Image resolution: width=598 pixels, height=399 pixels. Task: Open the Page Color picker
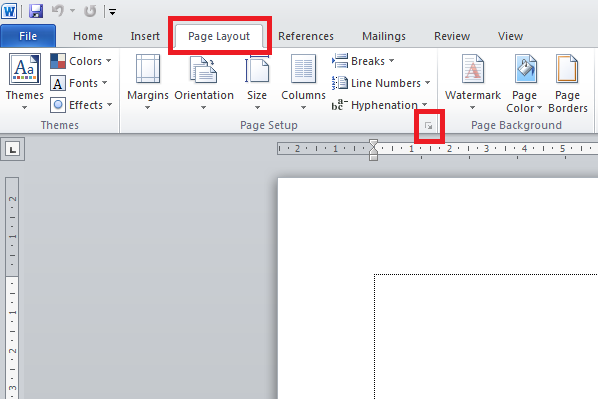(x=524, y=83)
